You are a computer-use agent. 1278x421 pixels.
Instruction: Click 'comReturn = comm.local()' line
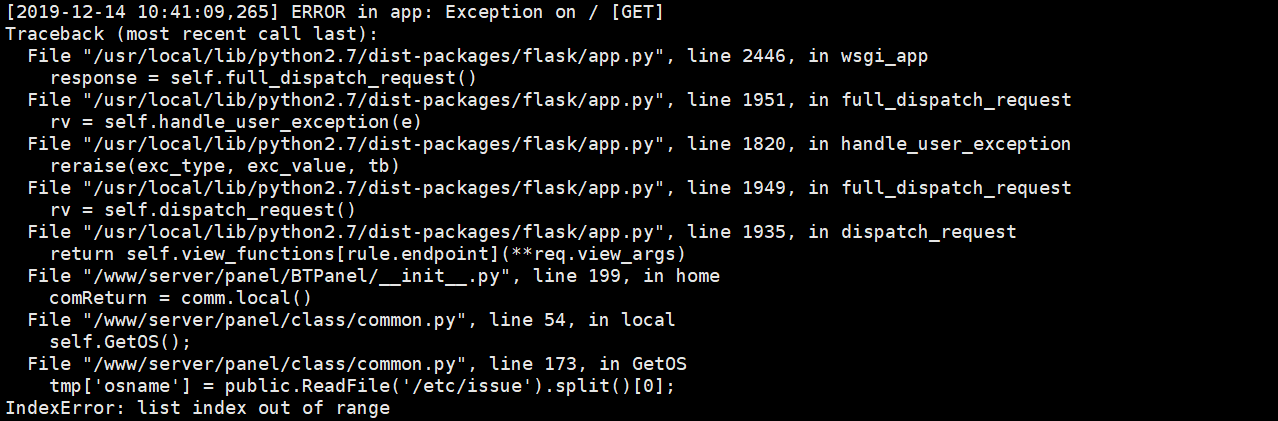point(181,298)
